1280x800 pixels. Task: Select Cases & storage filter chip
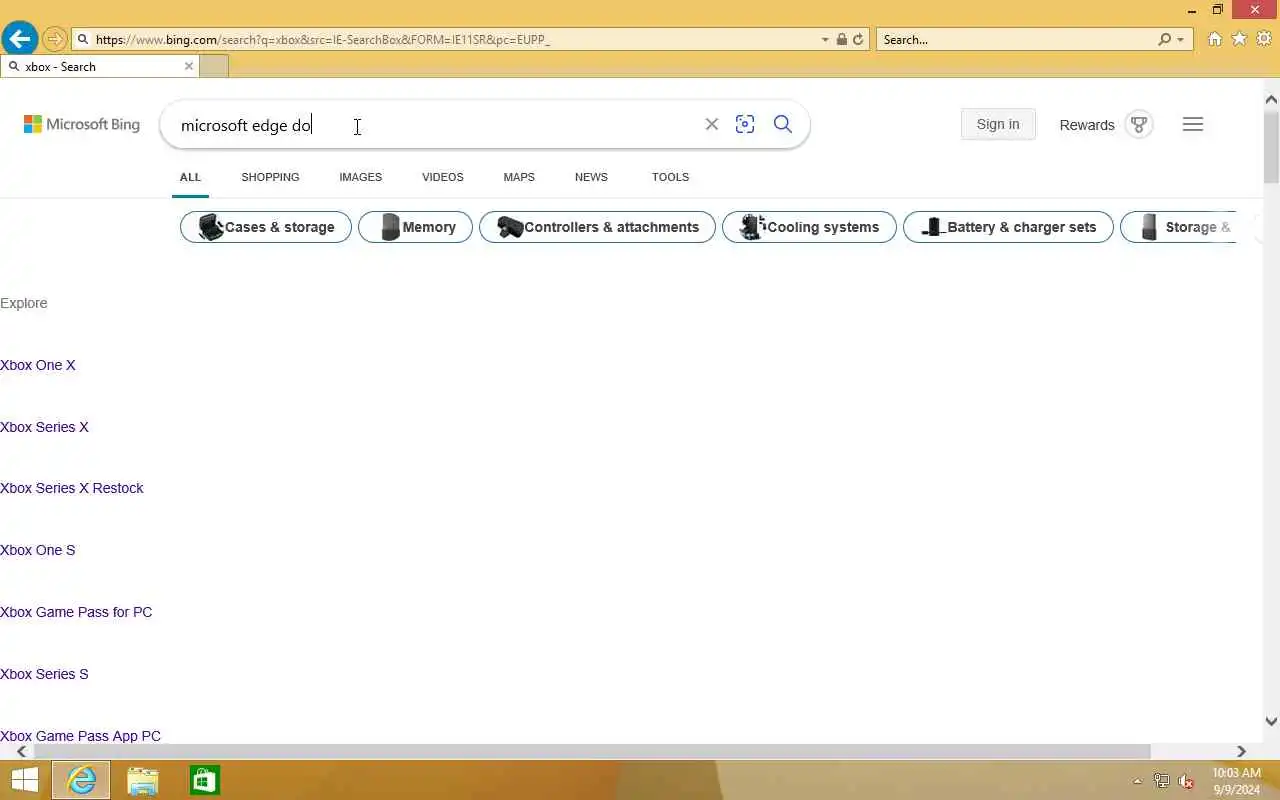click(x=266, y=227)
